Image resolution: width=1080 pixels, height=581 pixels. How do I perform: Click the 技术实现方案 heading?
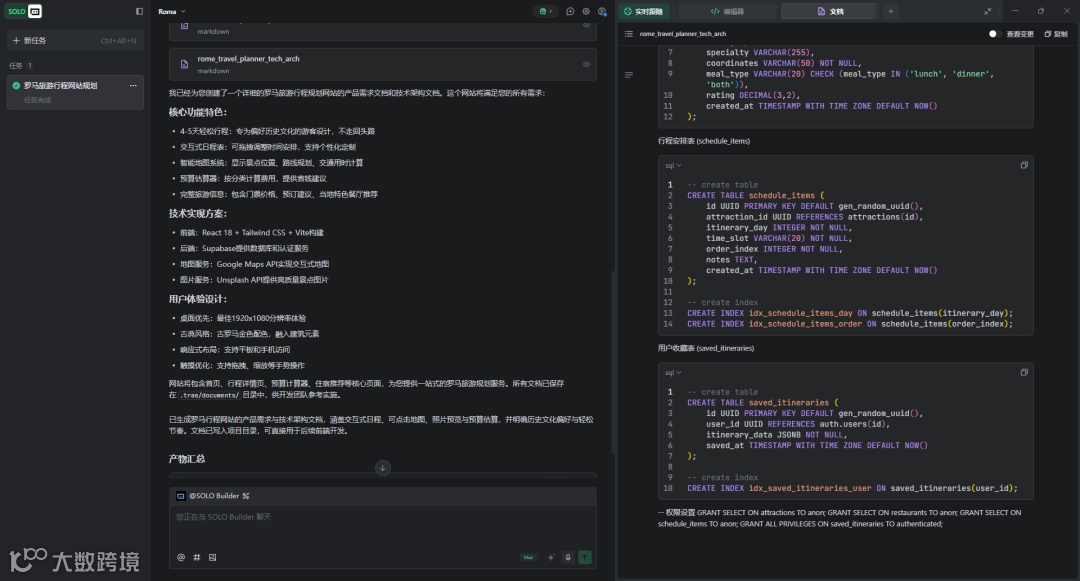coord(198,213)
